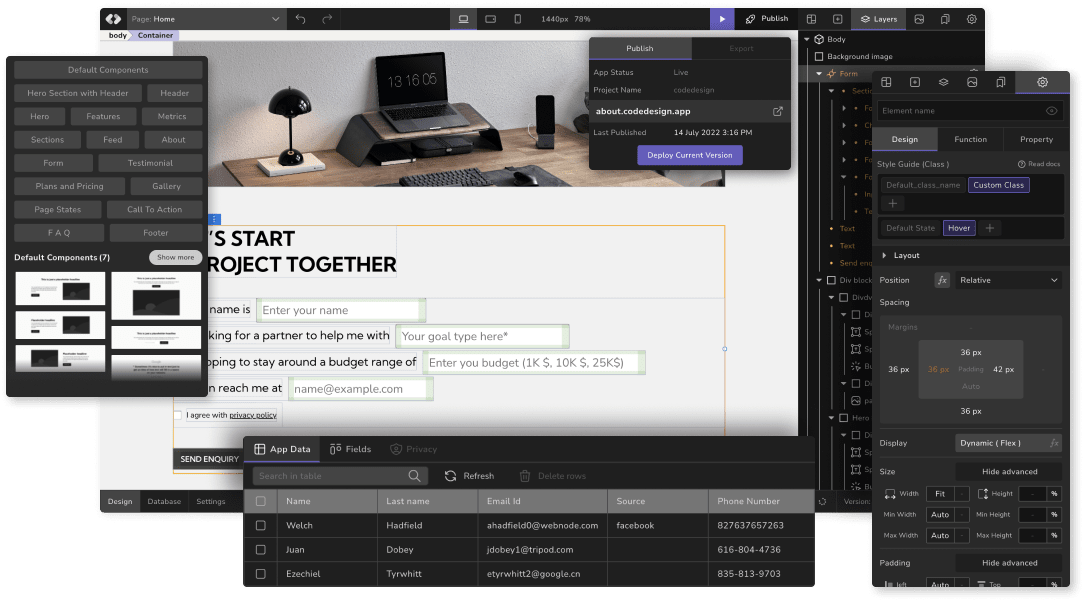
Task: Collapse the Body layer tree node
Action: tap(807, 39)
